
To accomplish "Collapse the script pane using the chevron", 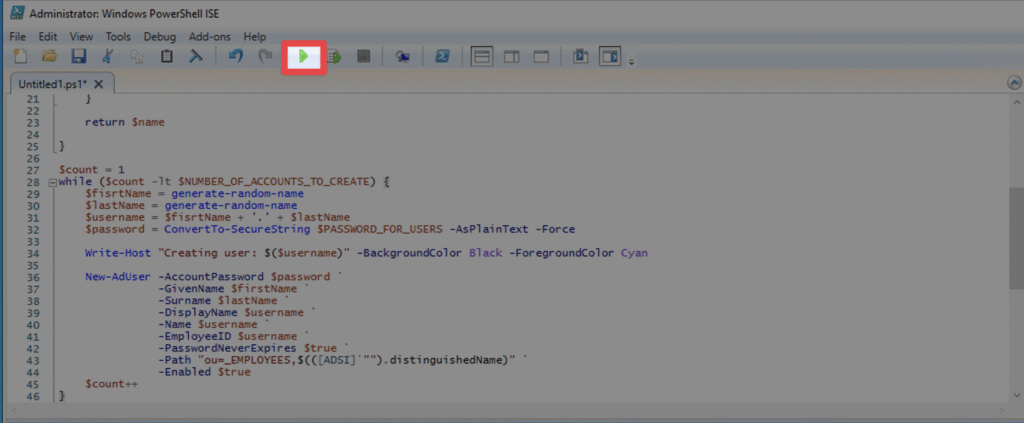I will (1012, 84).
